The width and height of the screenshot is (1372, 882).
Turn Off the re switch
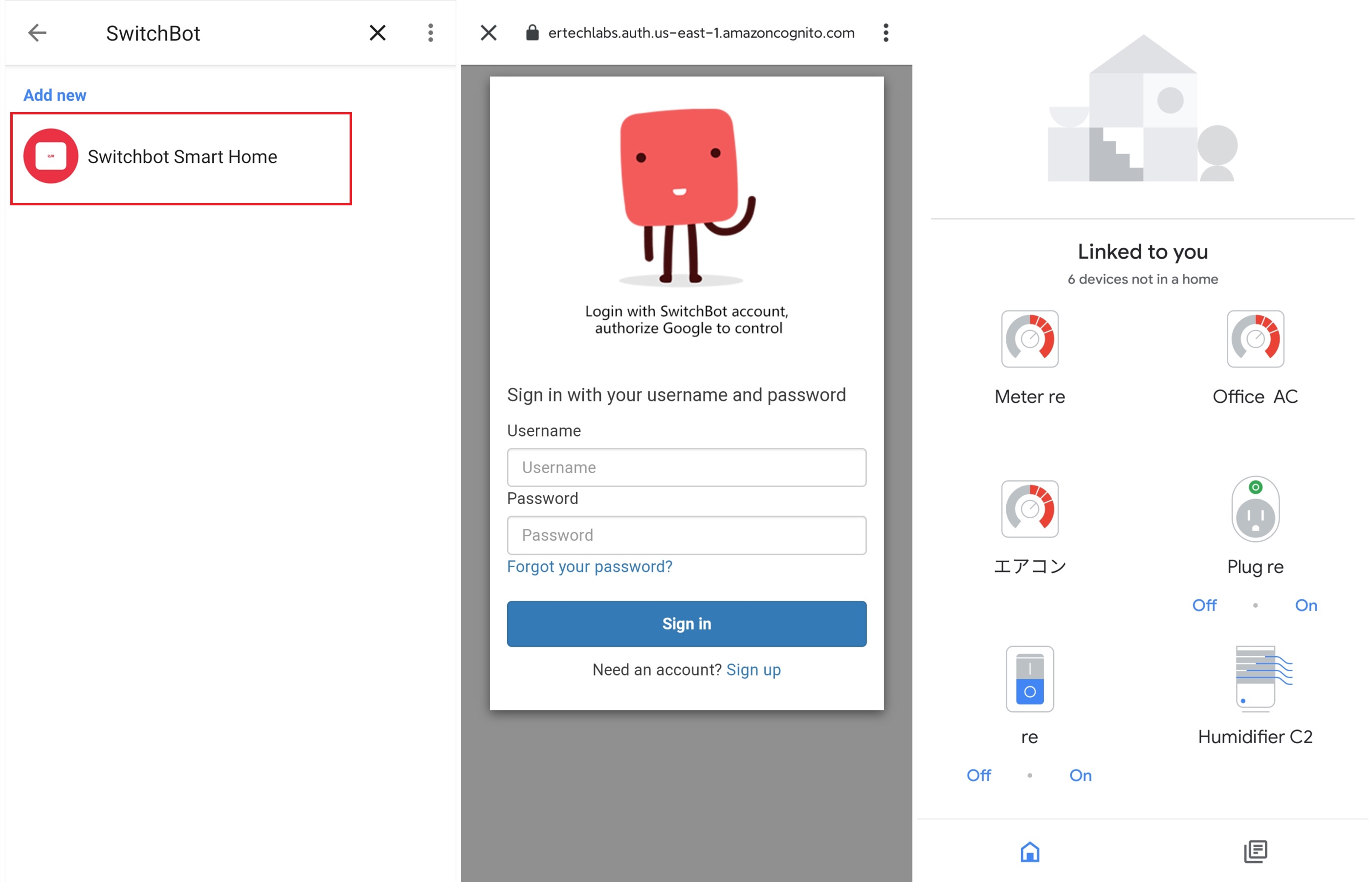tap(978, 775)
